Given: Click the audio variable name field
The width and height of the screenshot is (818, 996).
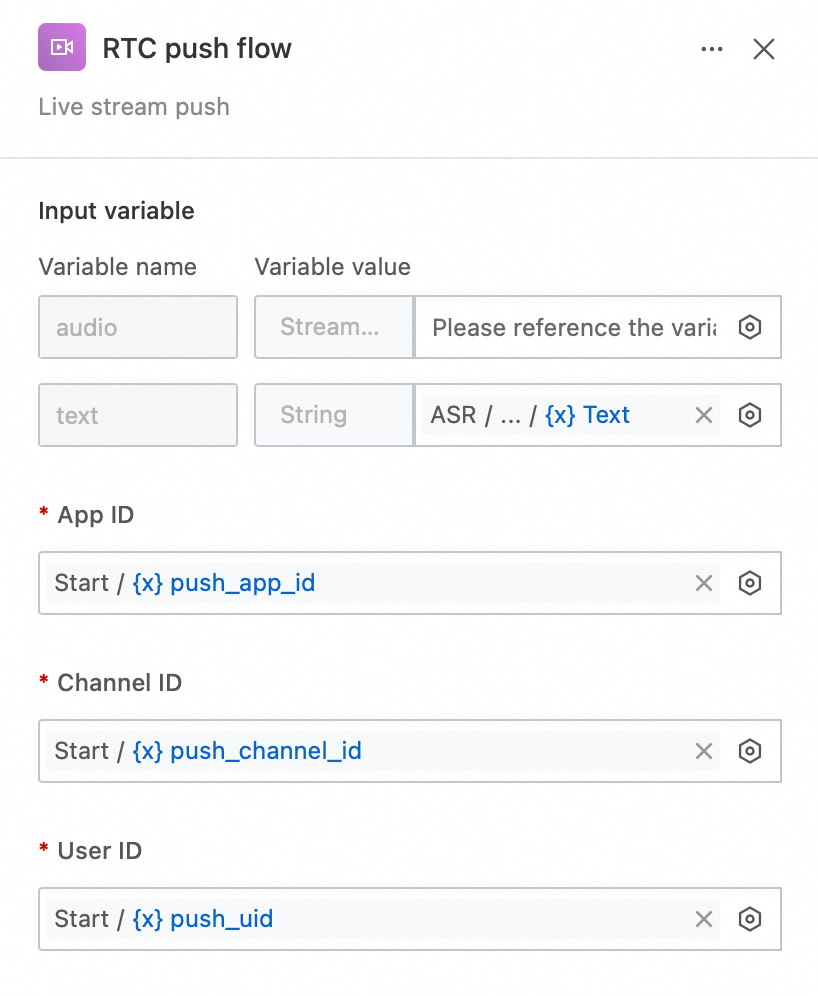Looking at the screenshot, I should click(x=138, y=327).
